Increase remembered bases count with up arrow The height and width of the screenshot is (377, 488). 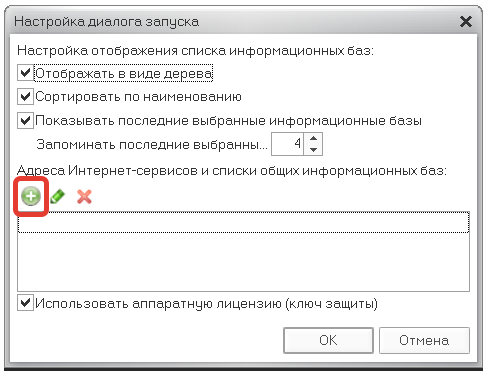click(313, 138)
